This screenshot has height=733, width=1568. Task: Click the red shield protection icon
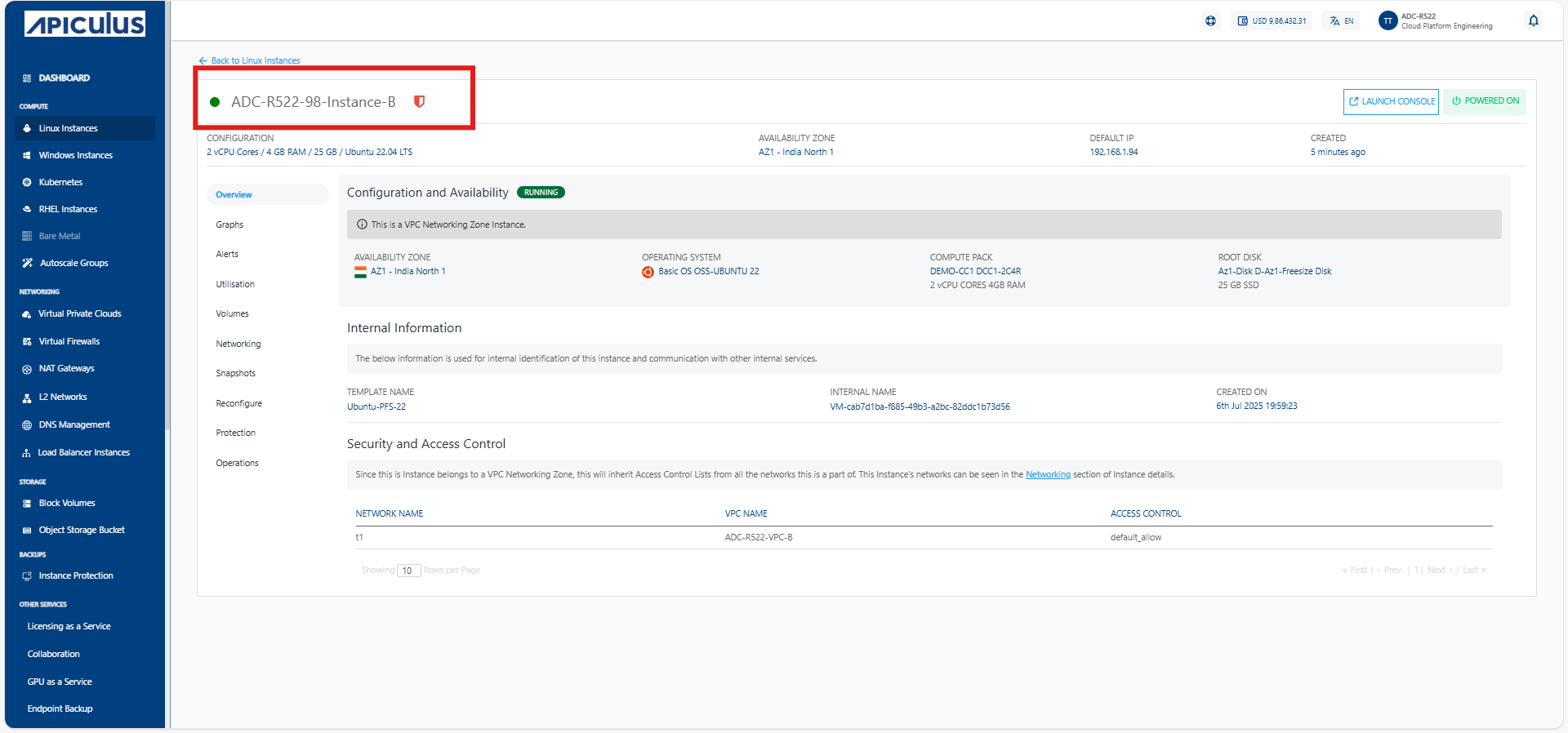419,102
